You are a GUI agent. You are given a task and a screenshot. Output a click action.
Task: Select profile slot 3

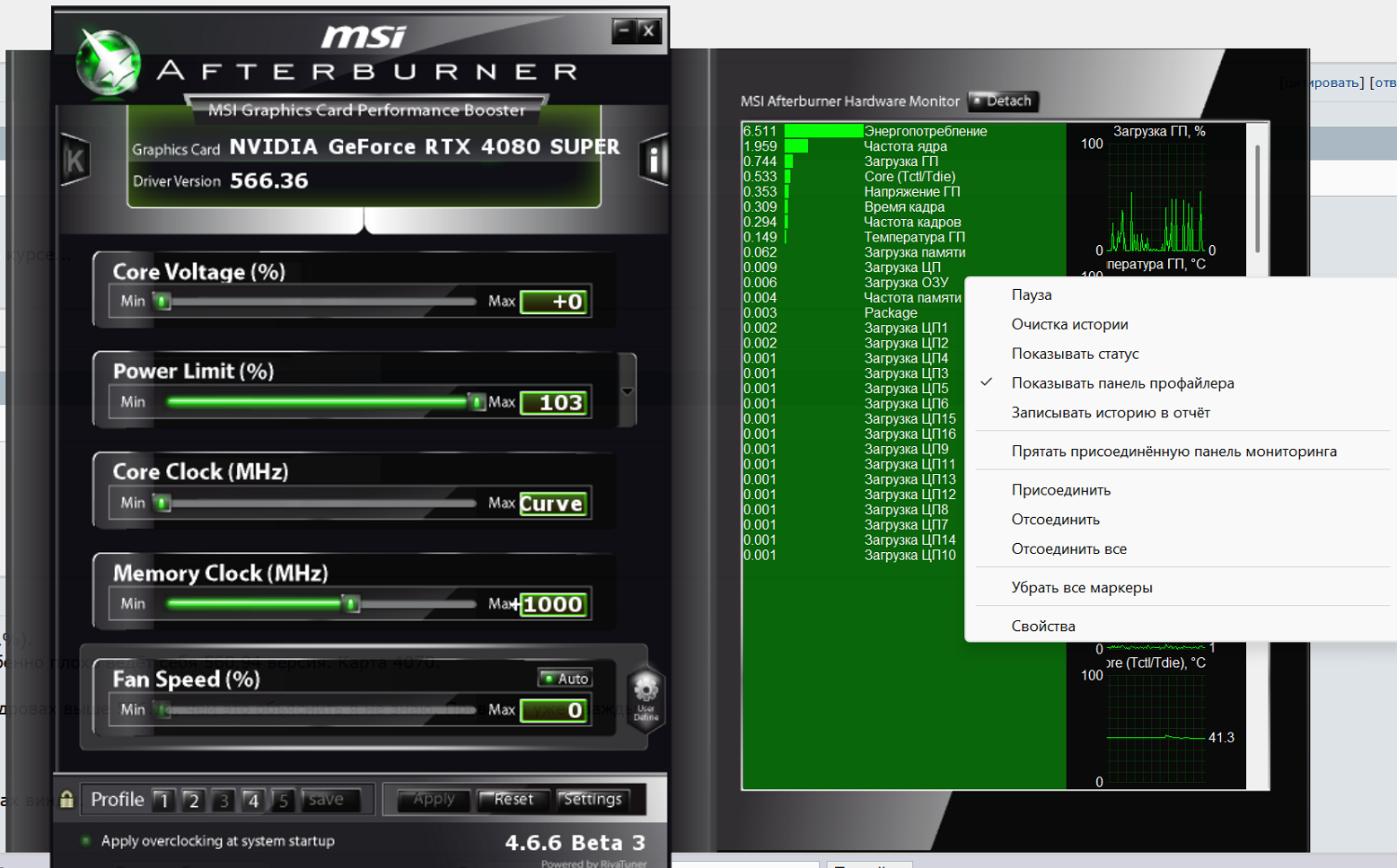click(224, 800)
